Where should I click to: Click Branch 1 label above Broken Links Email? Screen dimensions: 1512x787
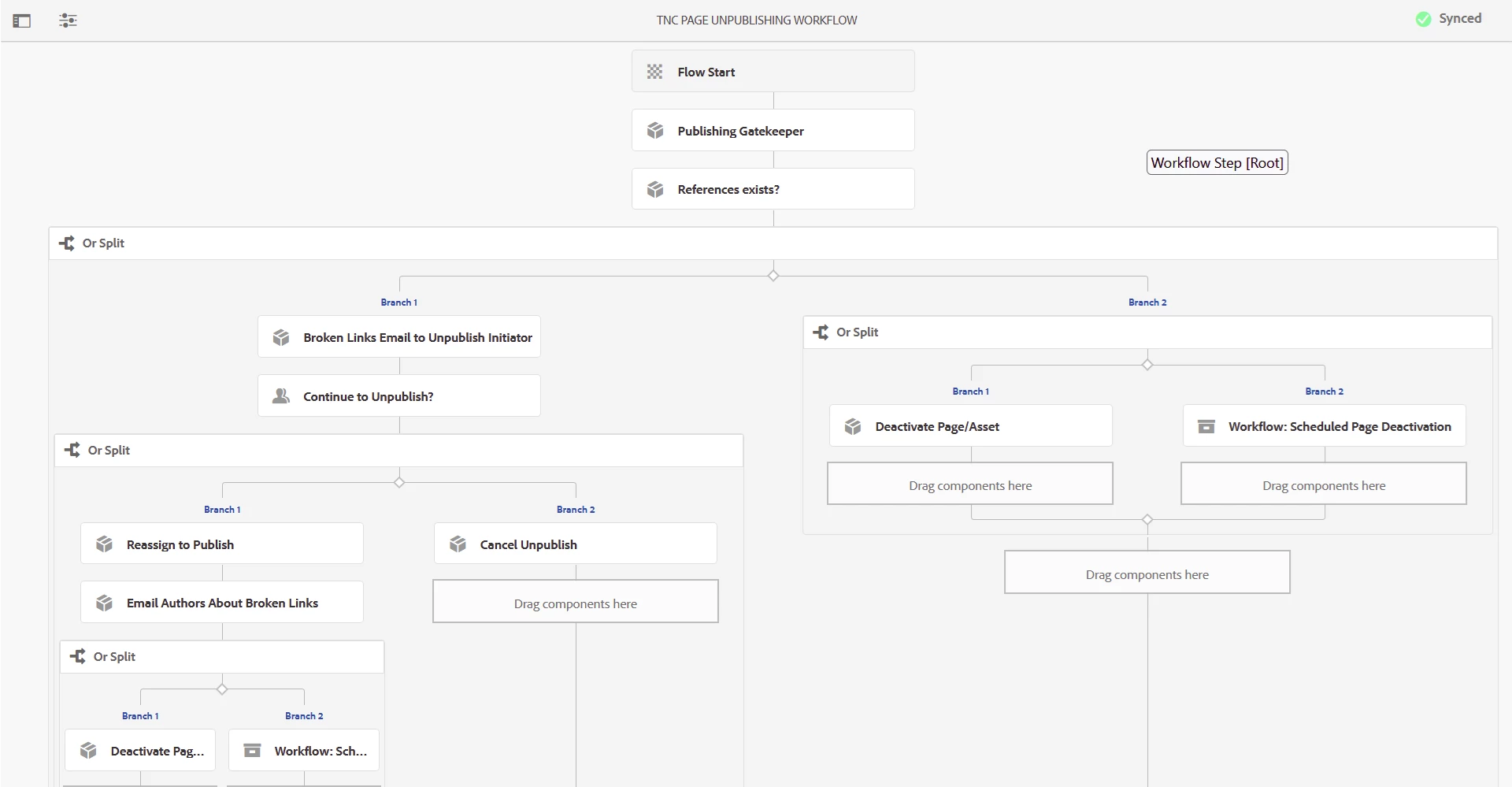(399, 303)
